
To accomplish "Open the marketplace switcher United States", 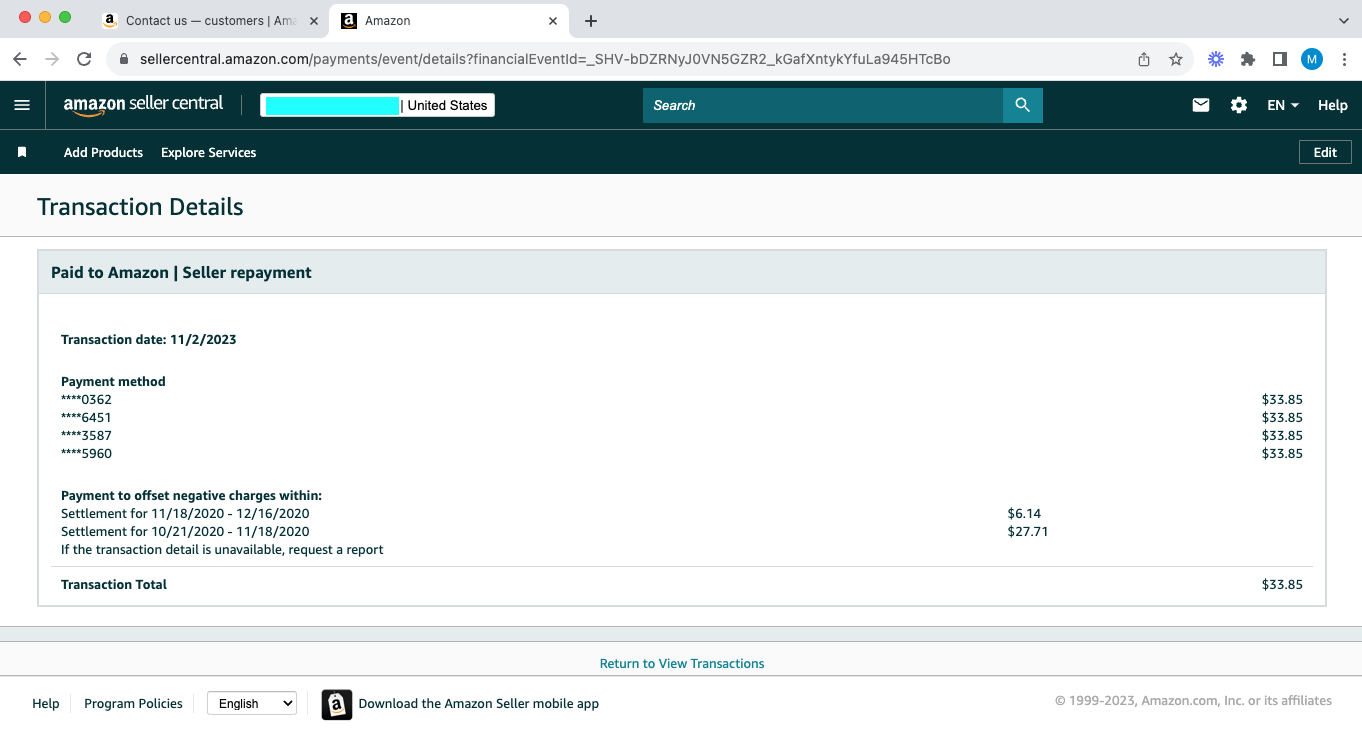I will (378, 105).
